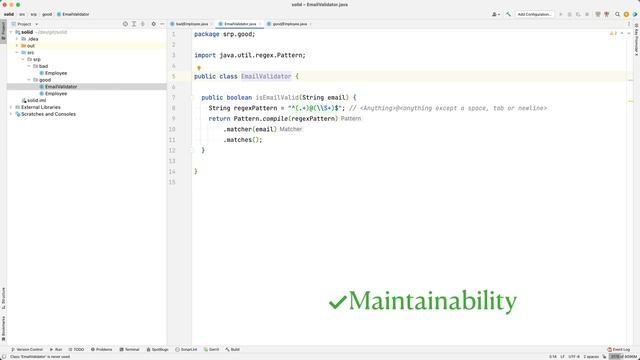640x360 pixels.
Task: Click 'srp' breadcrumb in navigation bar
Action: (33, 14)
